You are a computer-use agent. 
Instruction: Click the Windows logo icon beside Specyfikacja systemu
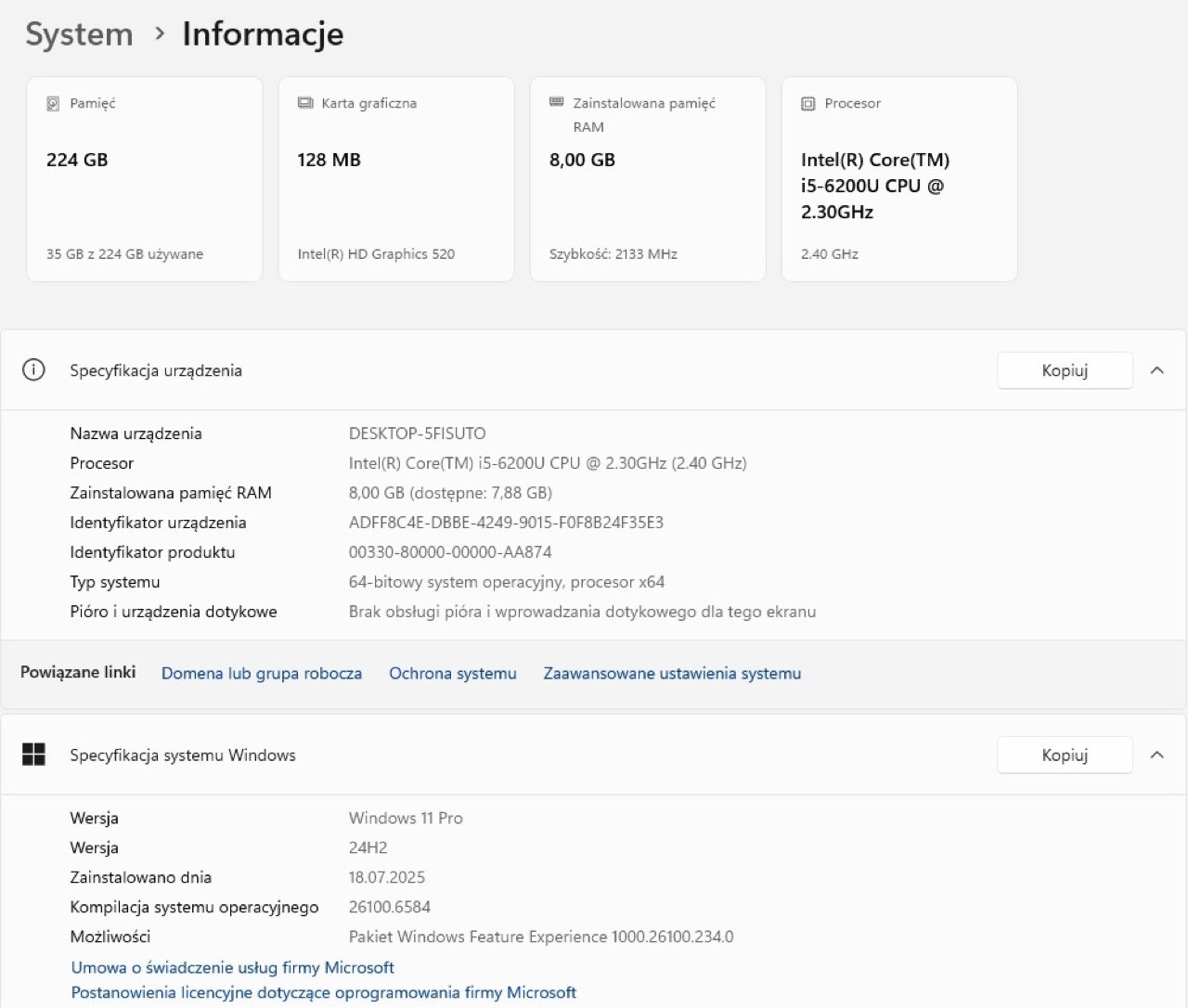[x=33, y=755]
